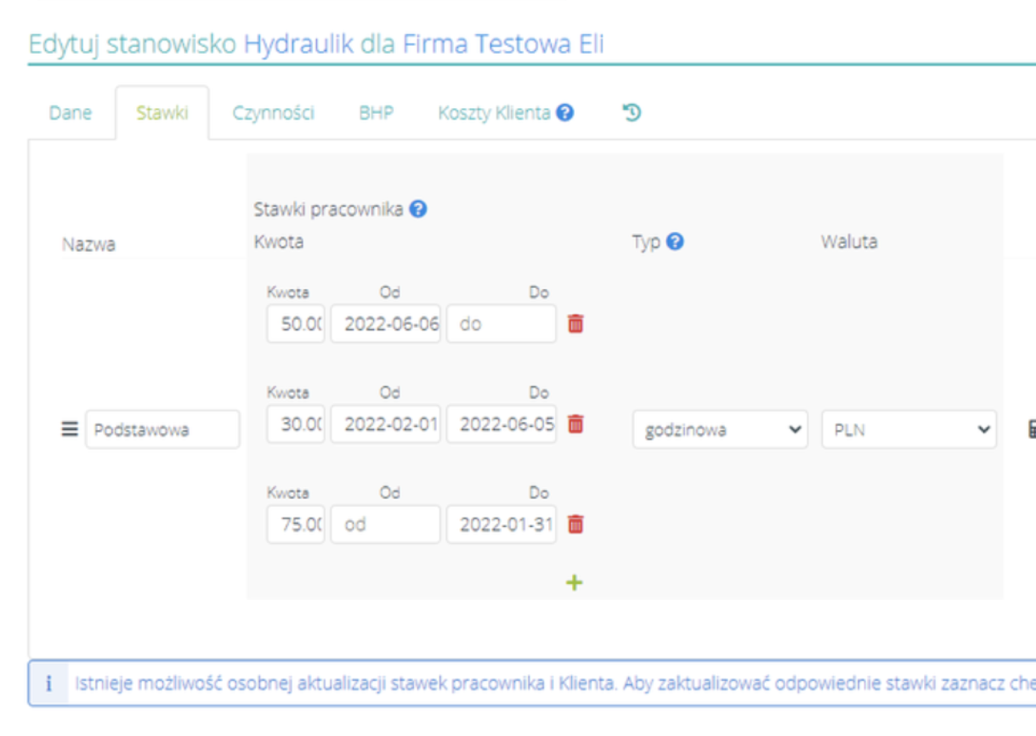
Task: Click the 2022-02-01 start date field
Action: (x=385, y=424)
